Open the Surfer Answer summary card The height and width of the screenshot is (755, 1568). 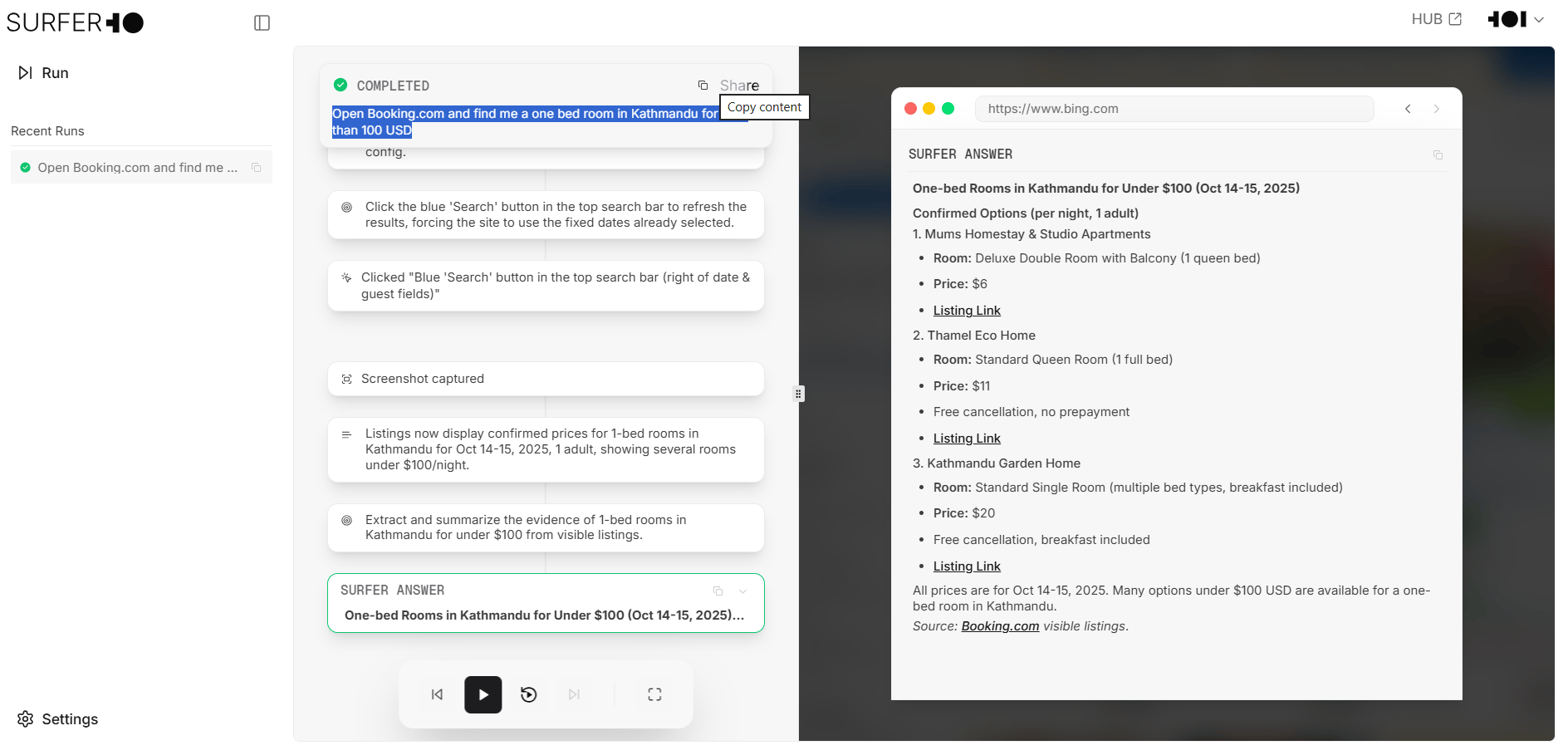pos(546,603)
